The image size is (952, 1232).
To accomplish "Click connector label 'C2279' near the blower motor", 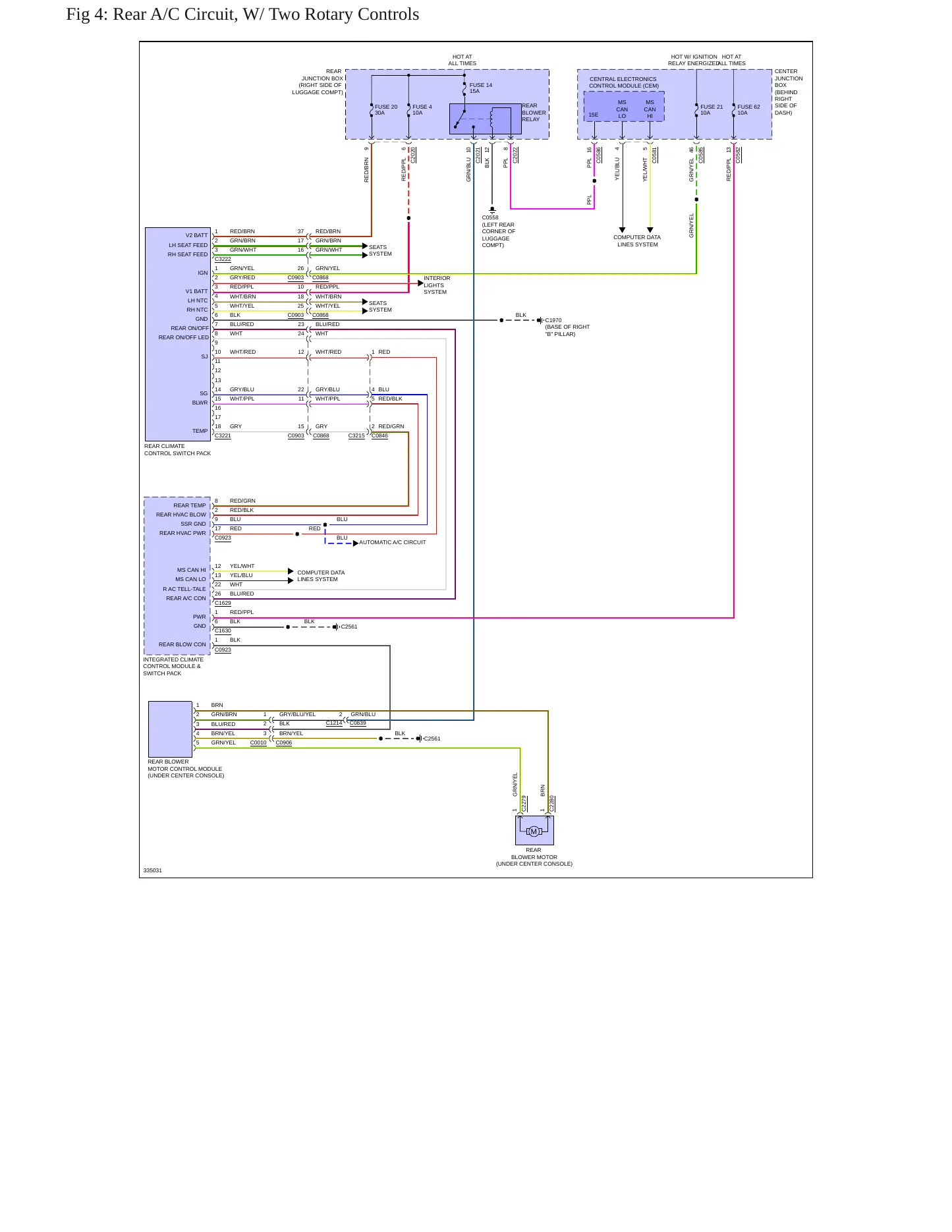I will (x=524, y=804).
